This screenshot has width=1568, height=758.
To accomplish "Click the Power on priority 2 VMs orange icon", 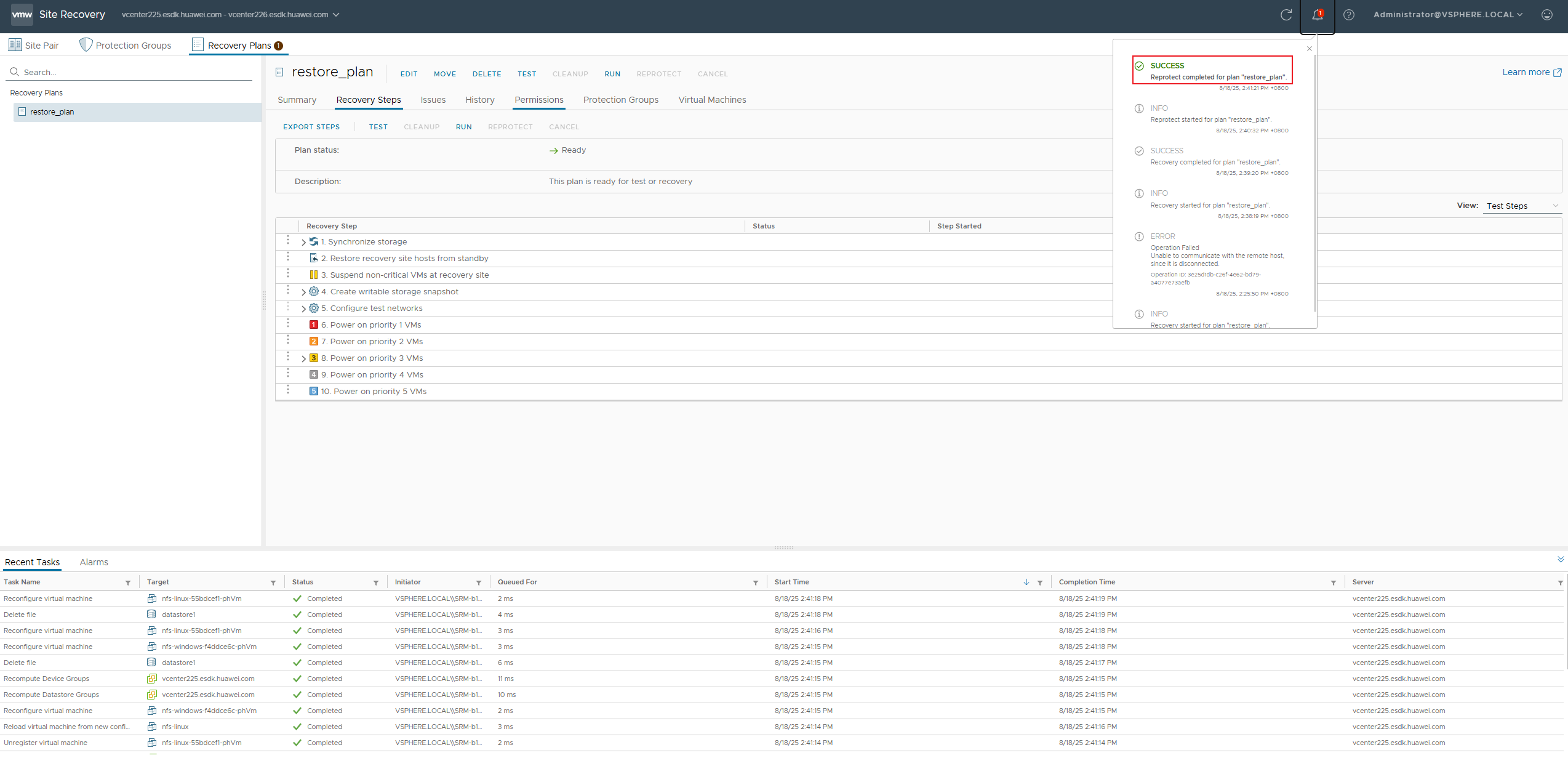I will point(314,342).
